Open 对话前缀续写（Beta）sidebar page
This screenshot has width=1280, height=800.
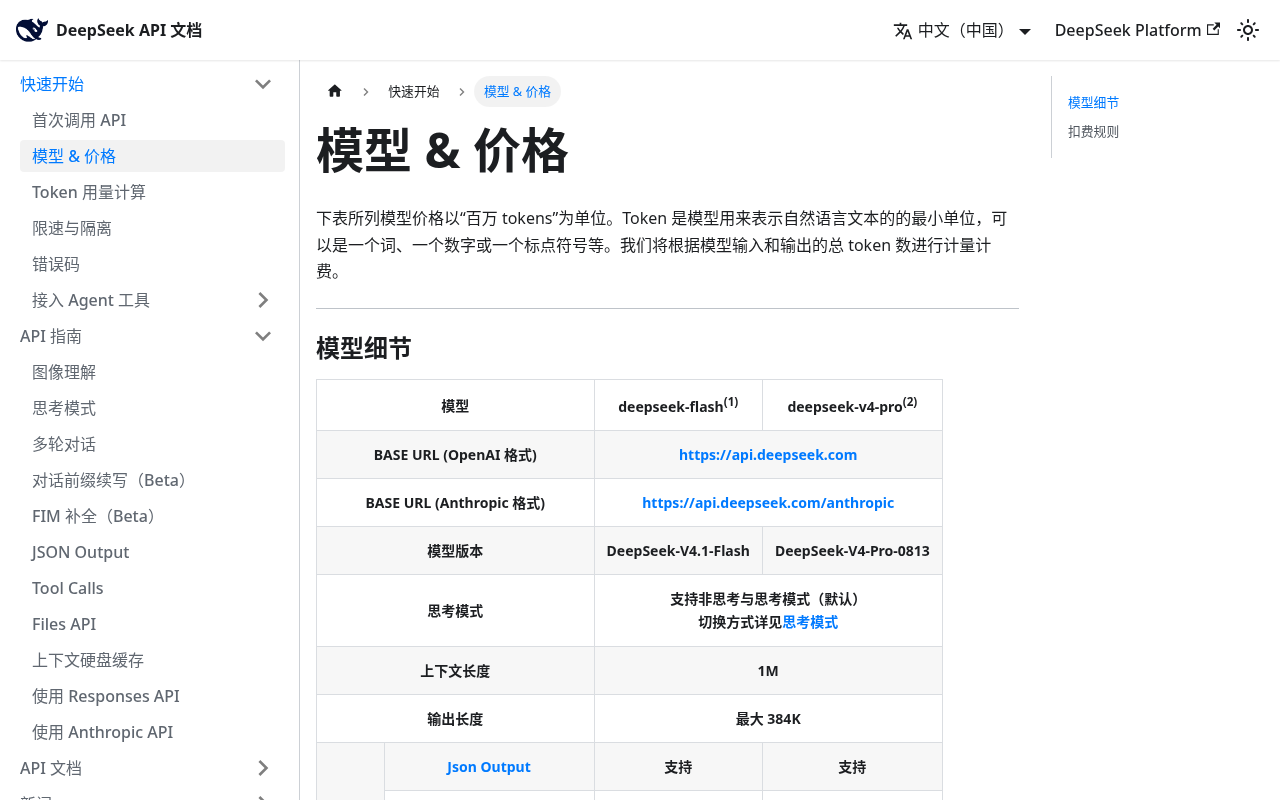(152, 480)
